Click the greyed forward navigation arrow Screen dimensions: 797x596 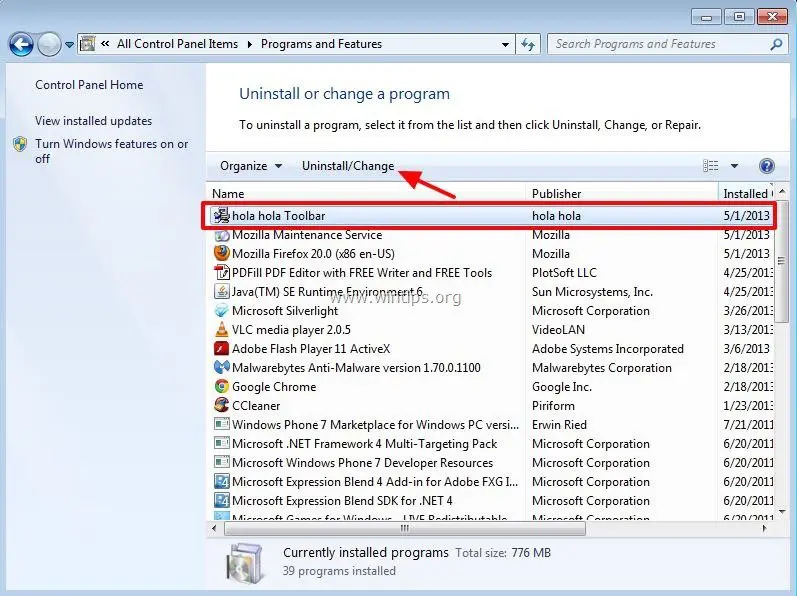coord(49,45)
